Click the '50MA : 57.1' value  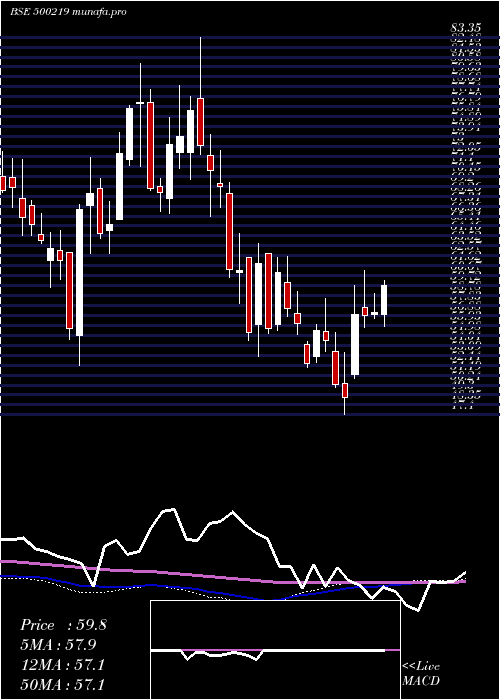[62, 684]
